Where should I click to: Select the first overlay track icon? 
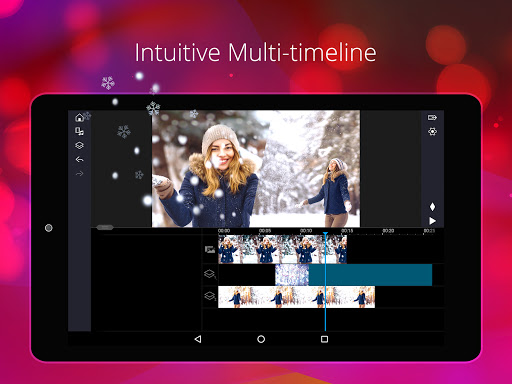click(x=210, y=274)
